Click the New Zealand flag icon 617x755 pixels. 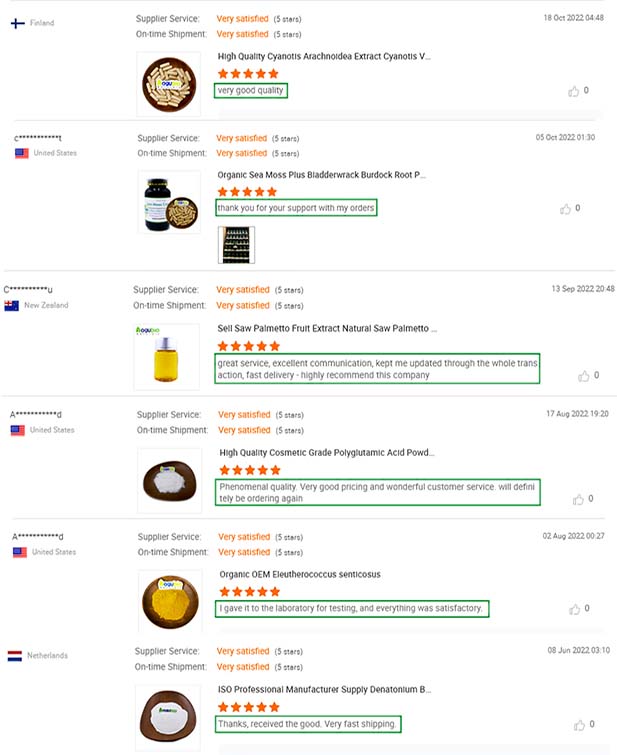click(x=12, y=306)
